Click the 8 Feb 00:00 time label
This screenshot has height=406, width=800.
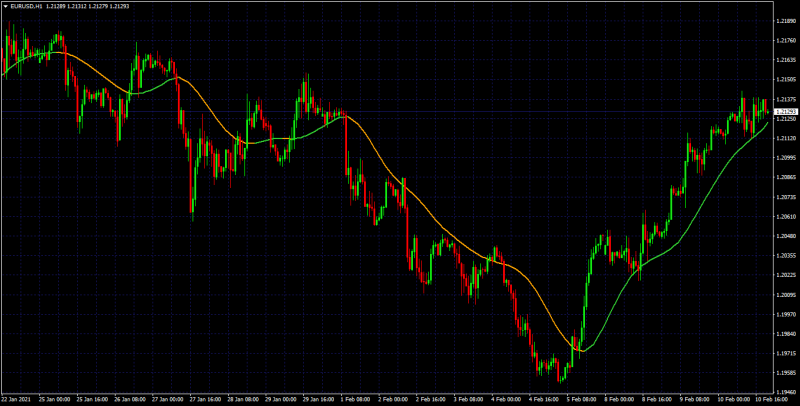pos(619,399)
